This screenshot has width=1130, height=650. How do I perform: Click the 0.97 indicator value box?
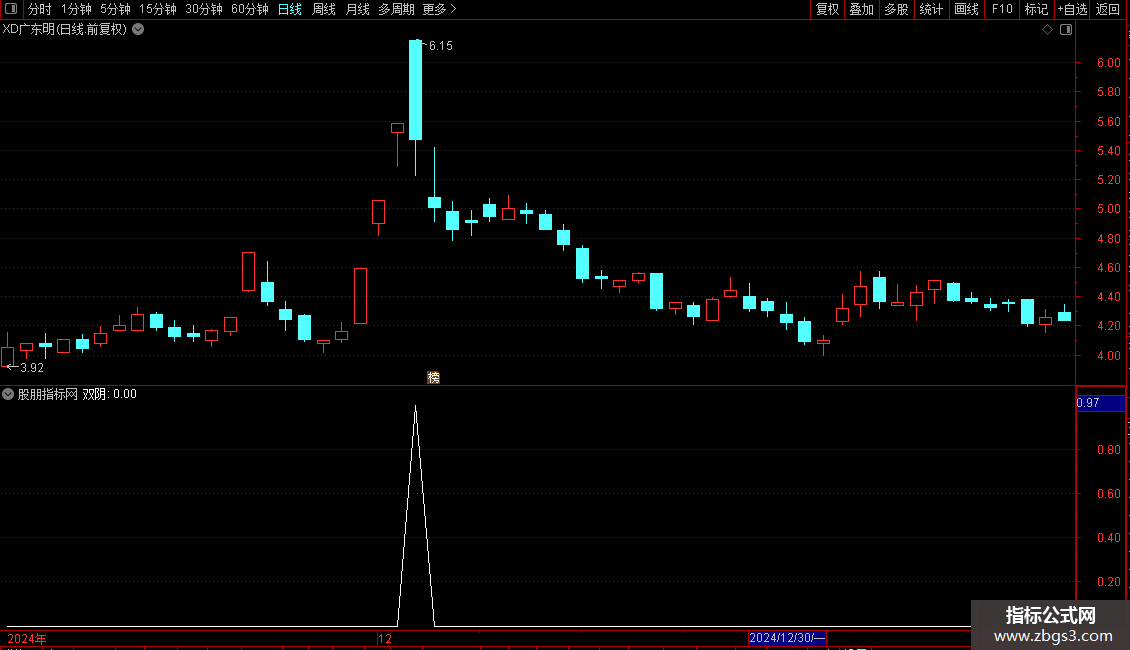pyautogui.click(x=1100, y=403)
